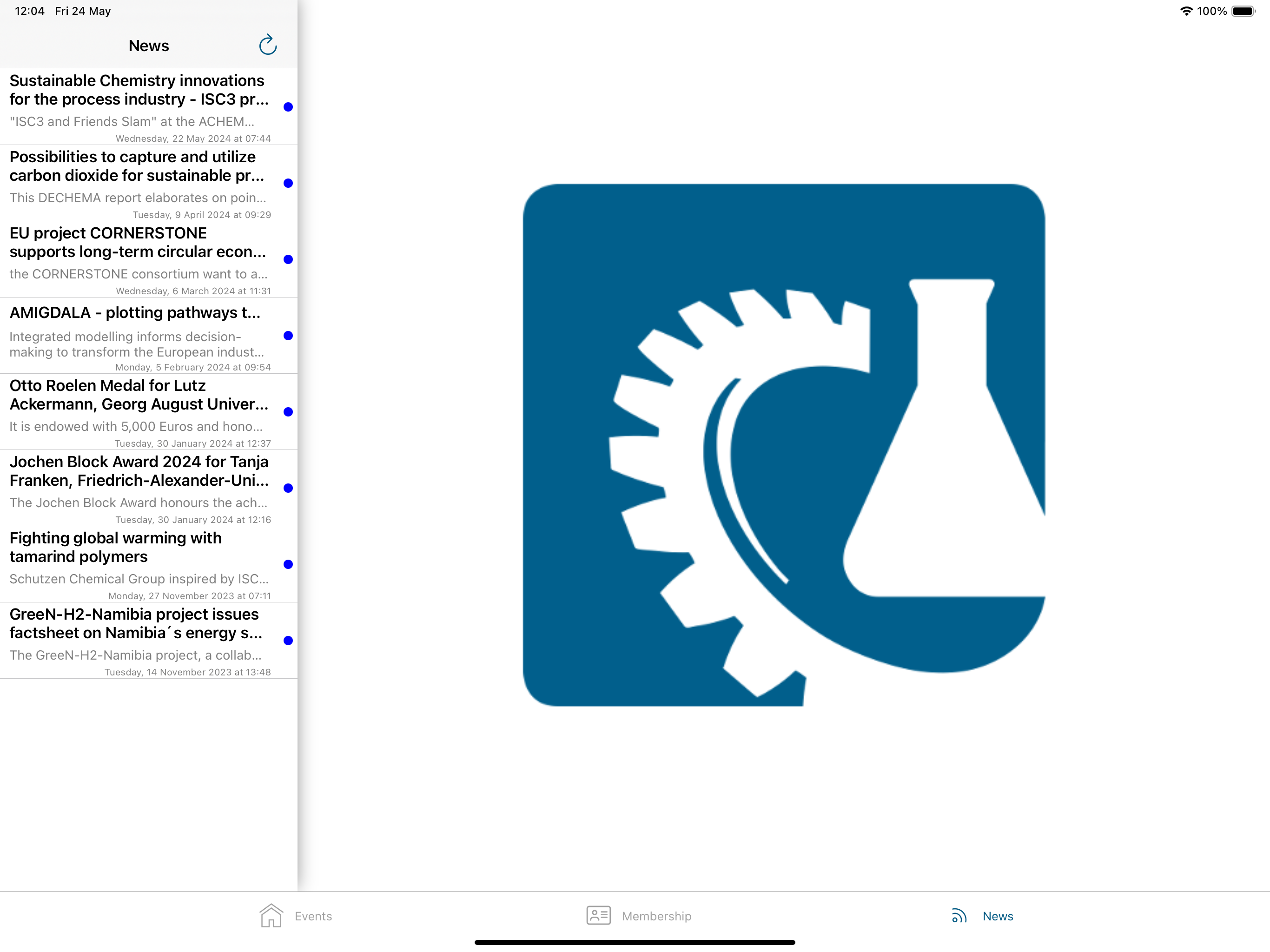Open carbon dioxide capture article
The height and width of the screenshot is (952, 1270).
click(x=149, y=183)
